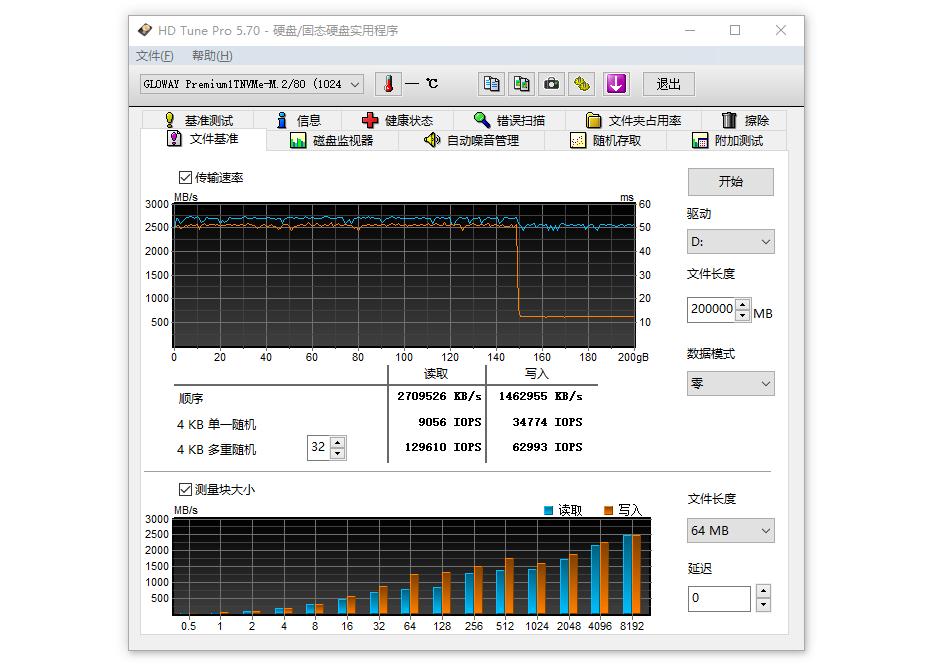Open the 磁盘监视器 disk monitor tab
The height and width of the screenshot is (665, 942).
(331, 141)
